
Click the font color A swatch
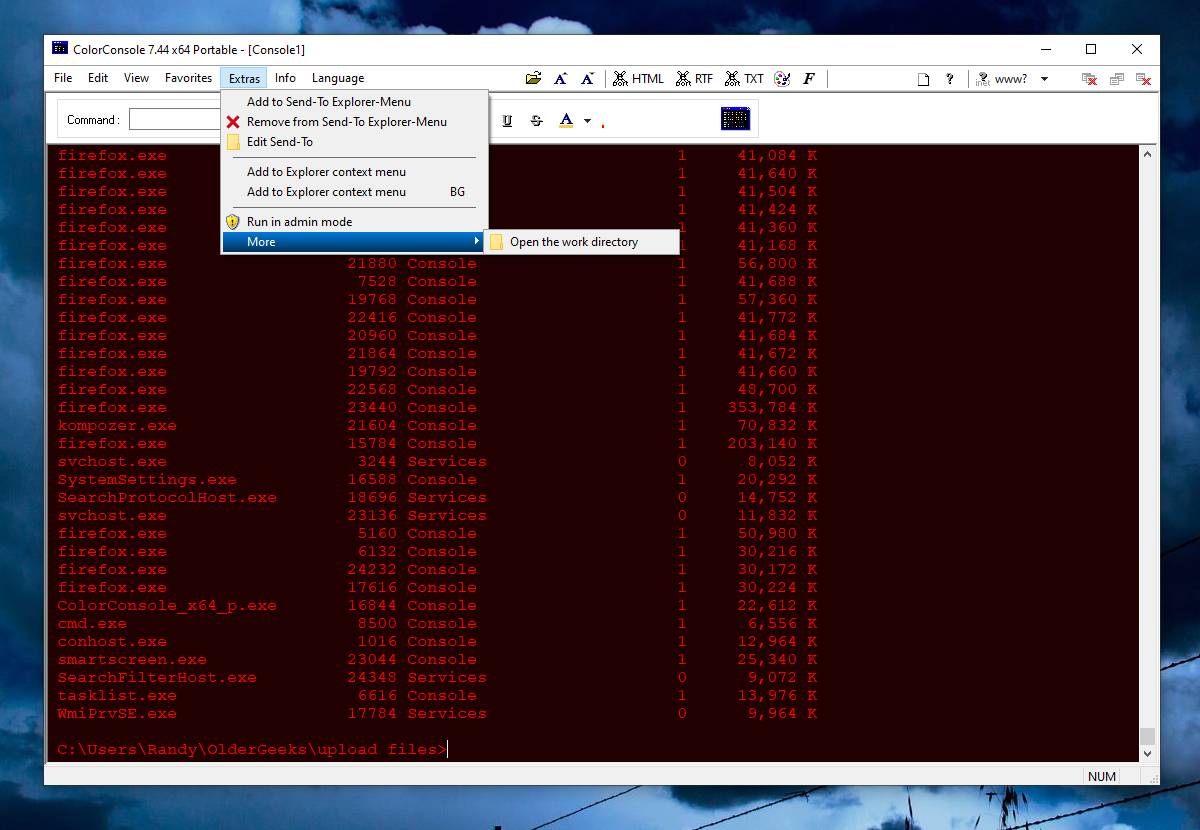pyautogui.click(x=566, y=120)
